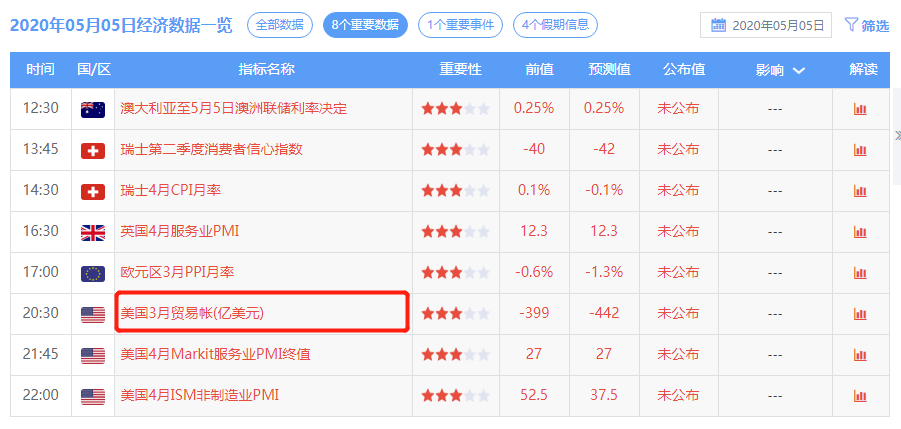Screen dimensions: 901x429
Task: Click the UK flag icon
Action: 93,233
